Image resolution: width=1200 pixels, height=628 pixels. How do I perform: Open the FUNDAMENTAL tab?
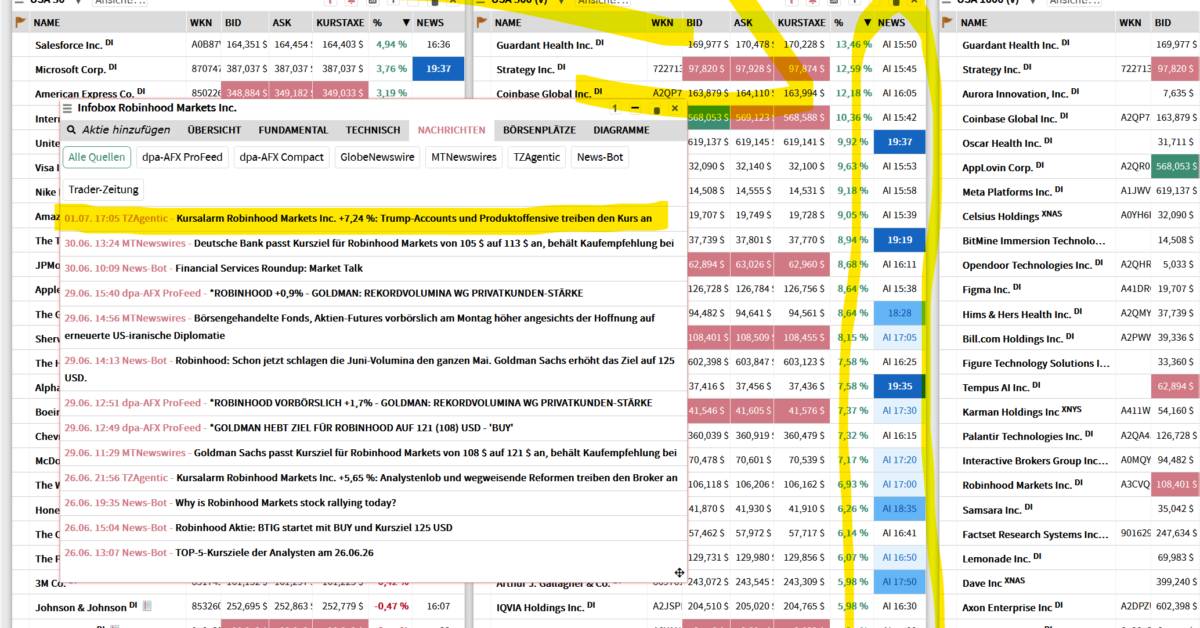(293, 130)
